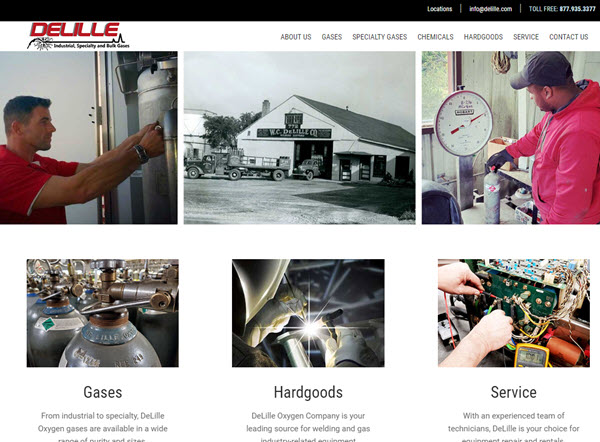Open the Gases menu item
This screenshot has height=442, width=600.
(332, 37)
